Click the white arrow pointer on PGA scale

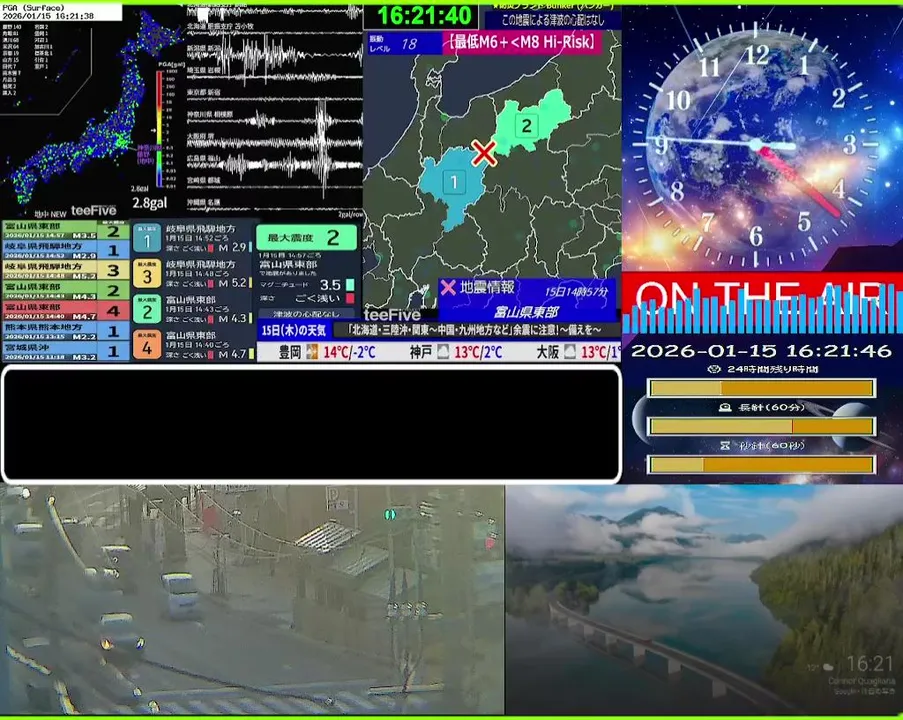pyautogui.click(x=154, y=131)
